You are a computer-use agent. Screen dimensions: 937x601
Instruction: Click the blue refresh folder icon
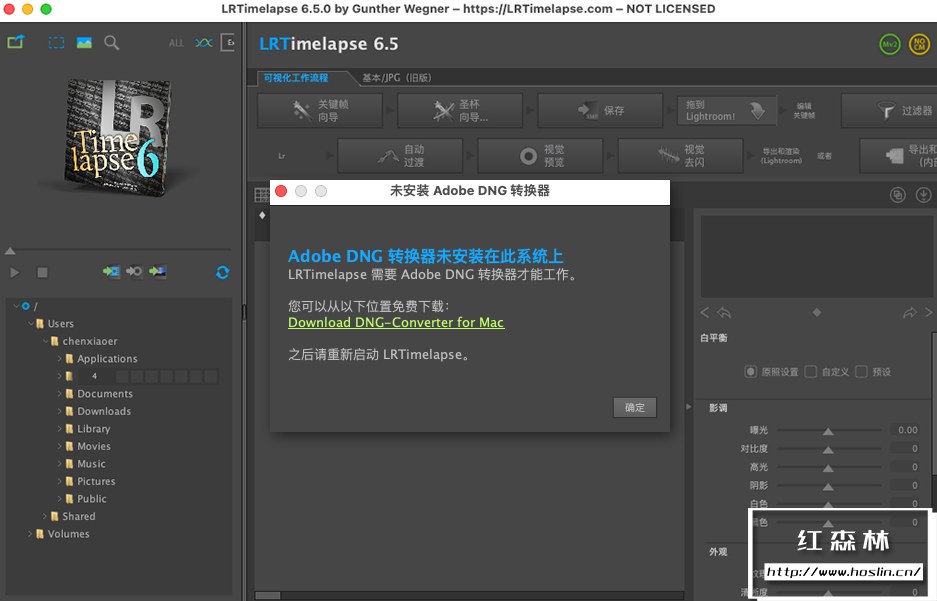coord(223,272)
